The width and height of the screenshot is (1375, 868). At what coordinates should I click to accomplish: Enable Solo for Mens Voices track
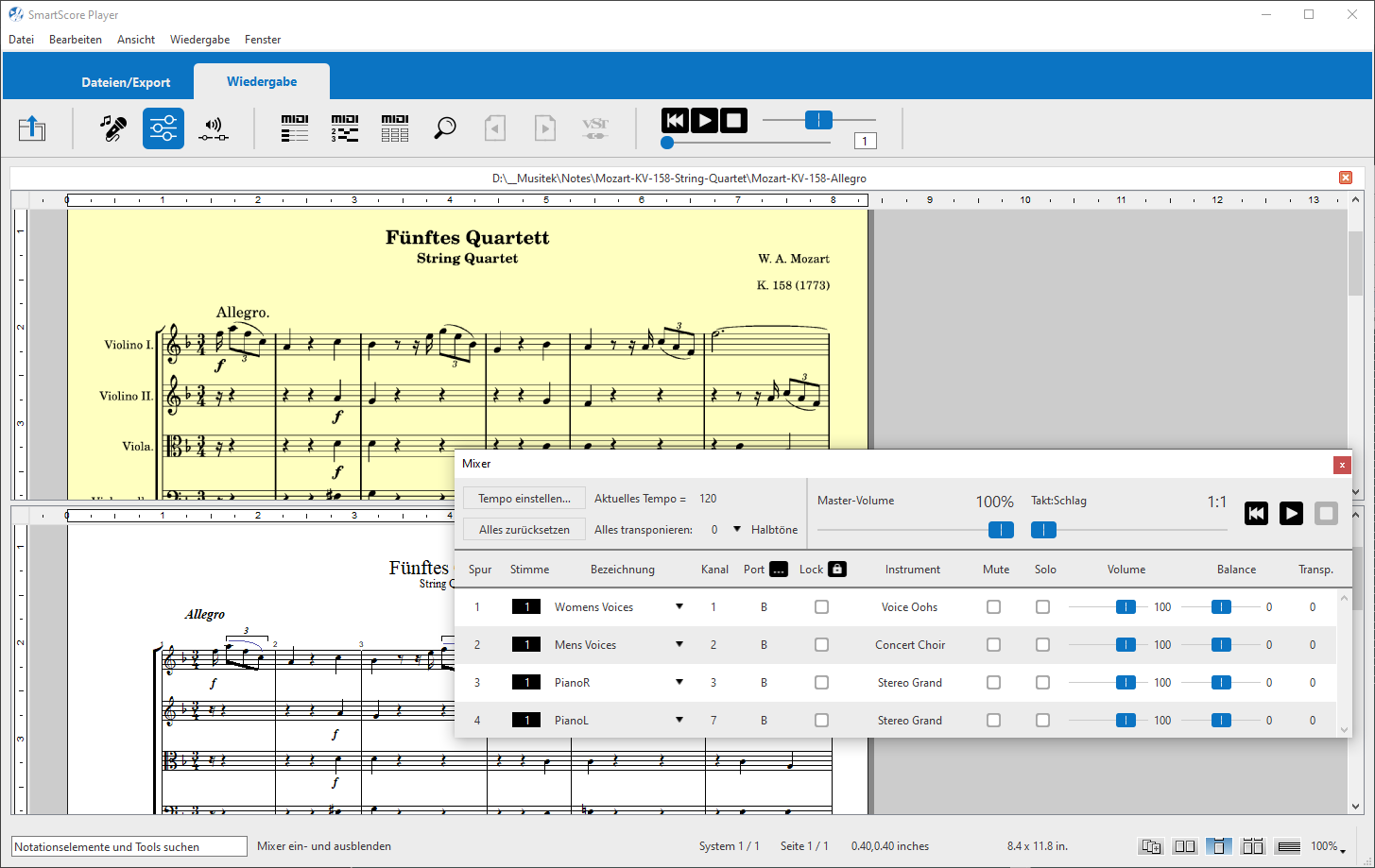[1042, 645]
